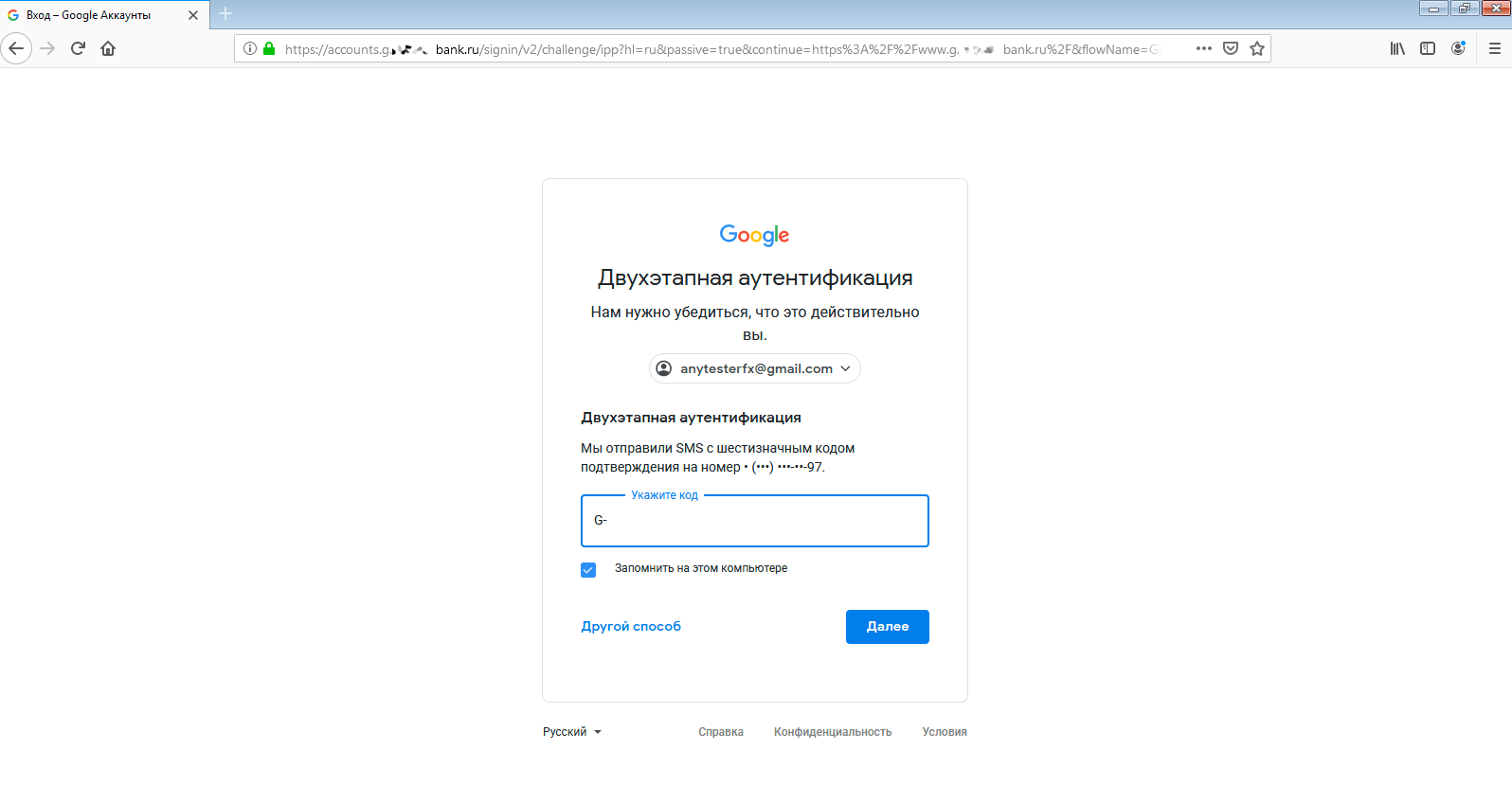This screenshot has height=786, width=1512.
Task: Expand the anytesterfx@gmail.com account selector
Action: [755, 368]
